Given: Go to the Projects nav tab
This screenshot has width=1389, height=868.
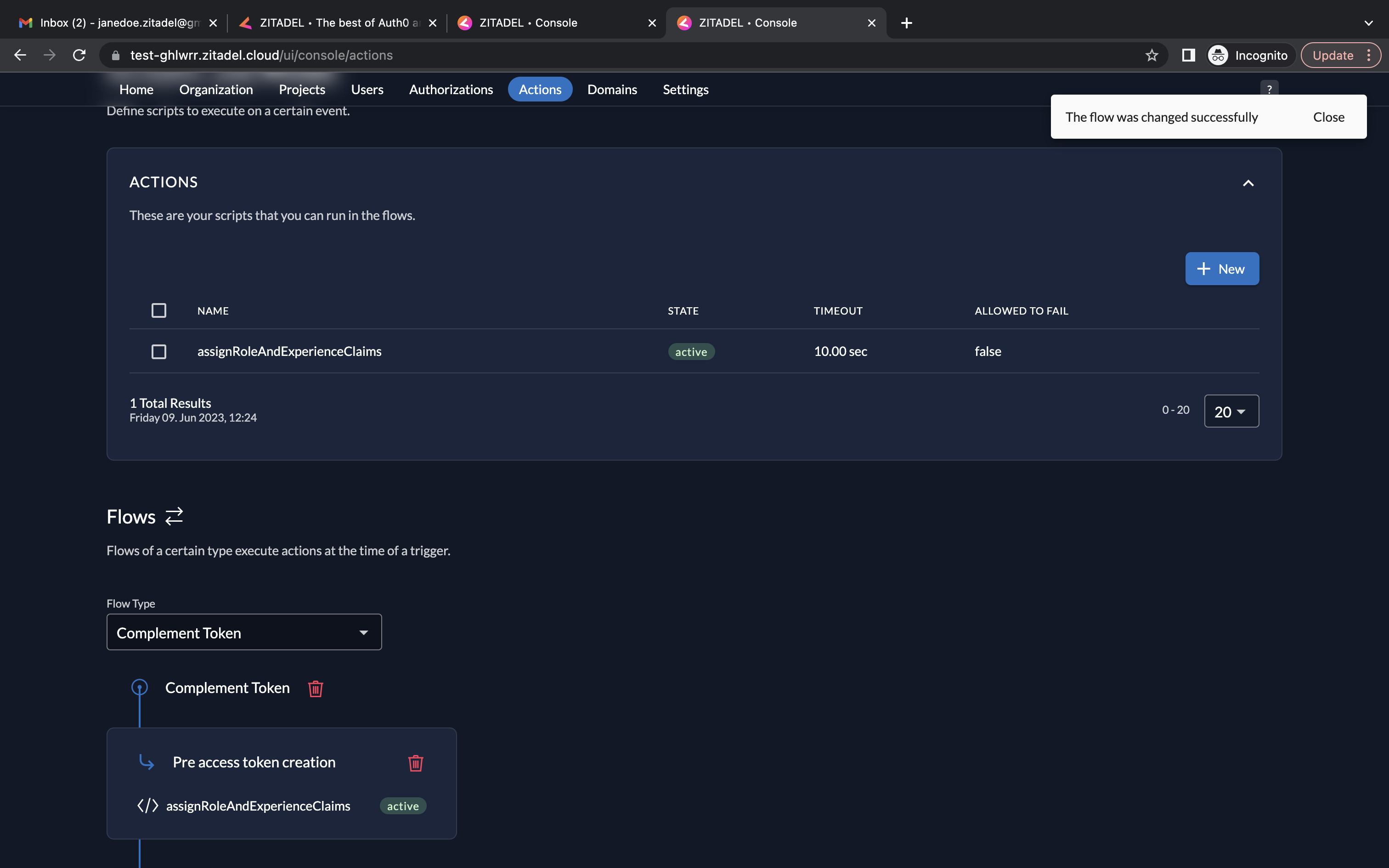Looking at the screenshot, I should [302, 90].
